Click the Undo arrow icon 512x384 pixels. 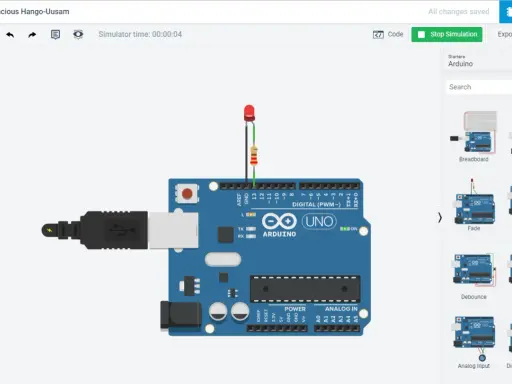click(10, 35)
